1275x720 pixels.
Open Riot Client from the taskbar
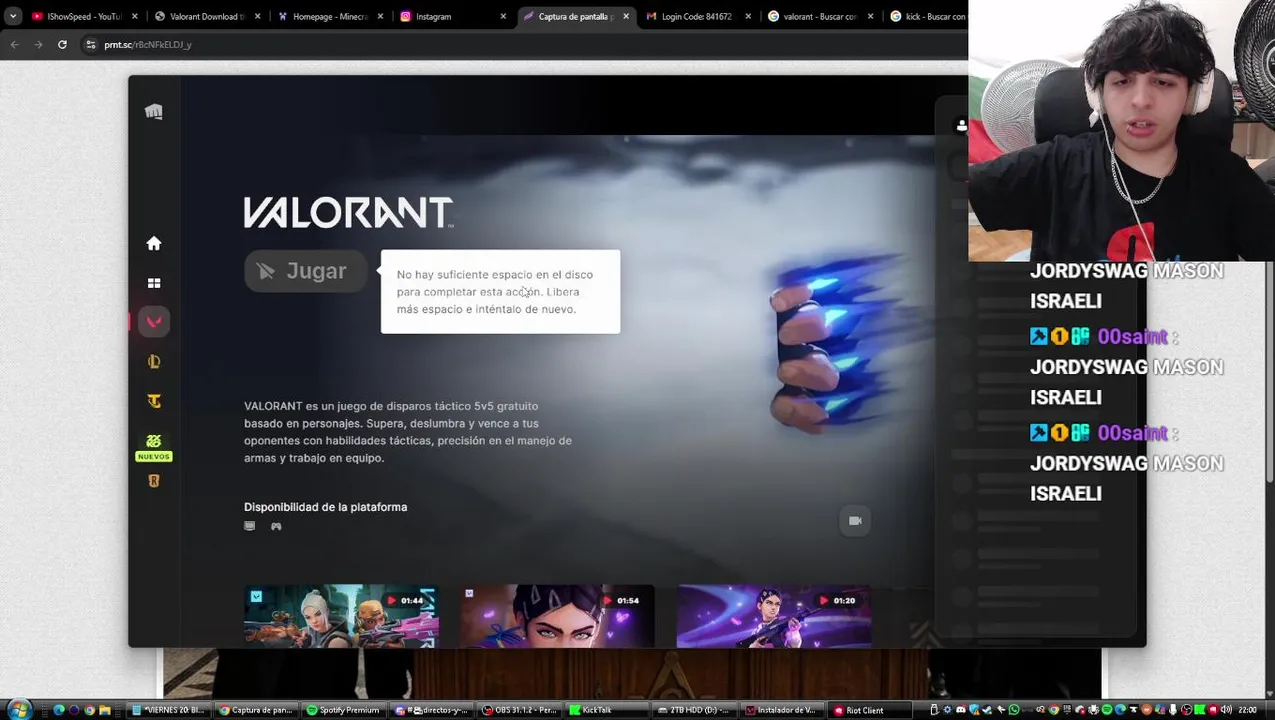coord(870,710)
